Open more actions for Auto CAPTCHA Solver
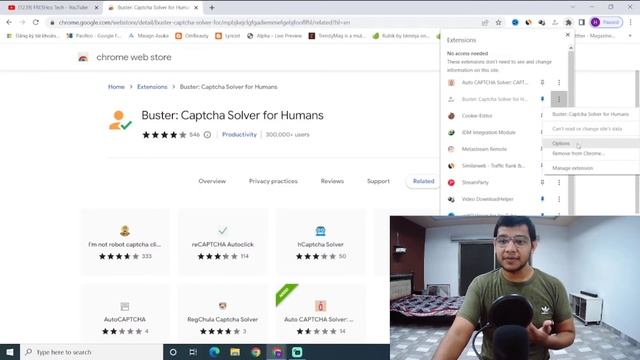 tap(559, 82)
